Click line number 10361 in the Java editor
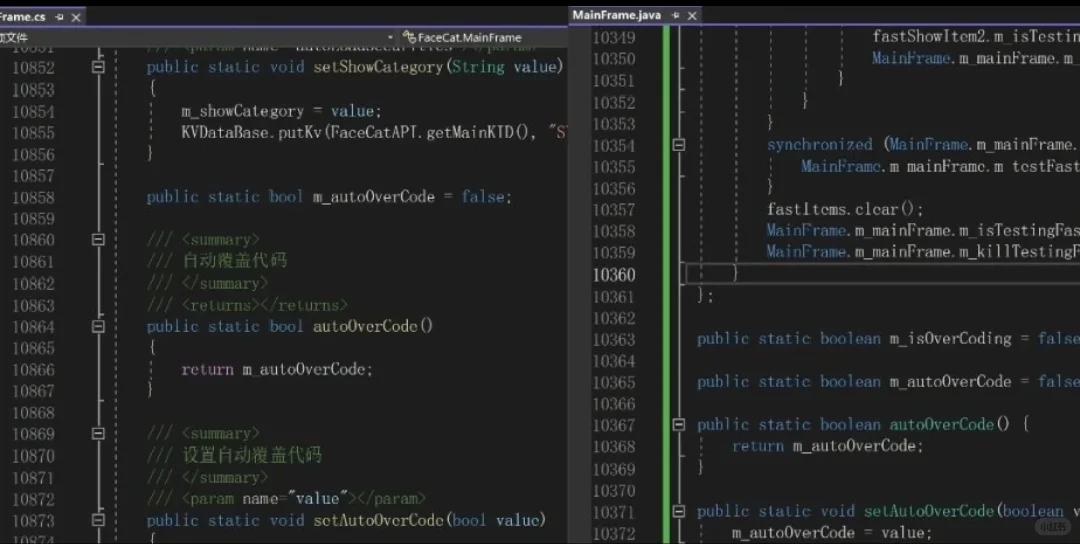Screen dimensions: 1080x544 pos(614,296)
